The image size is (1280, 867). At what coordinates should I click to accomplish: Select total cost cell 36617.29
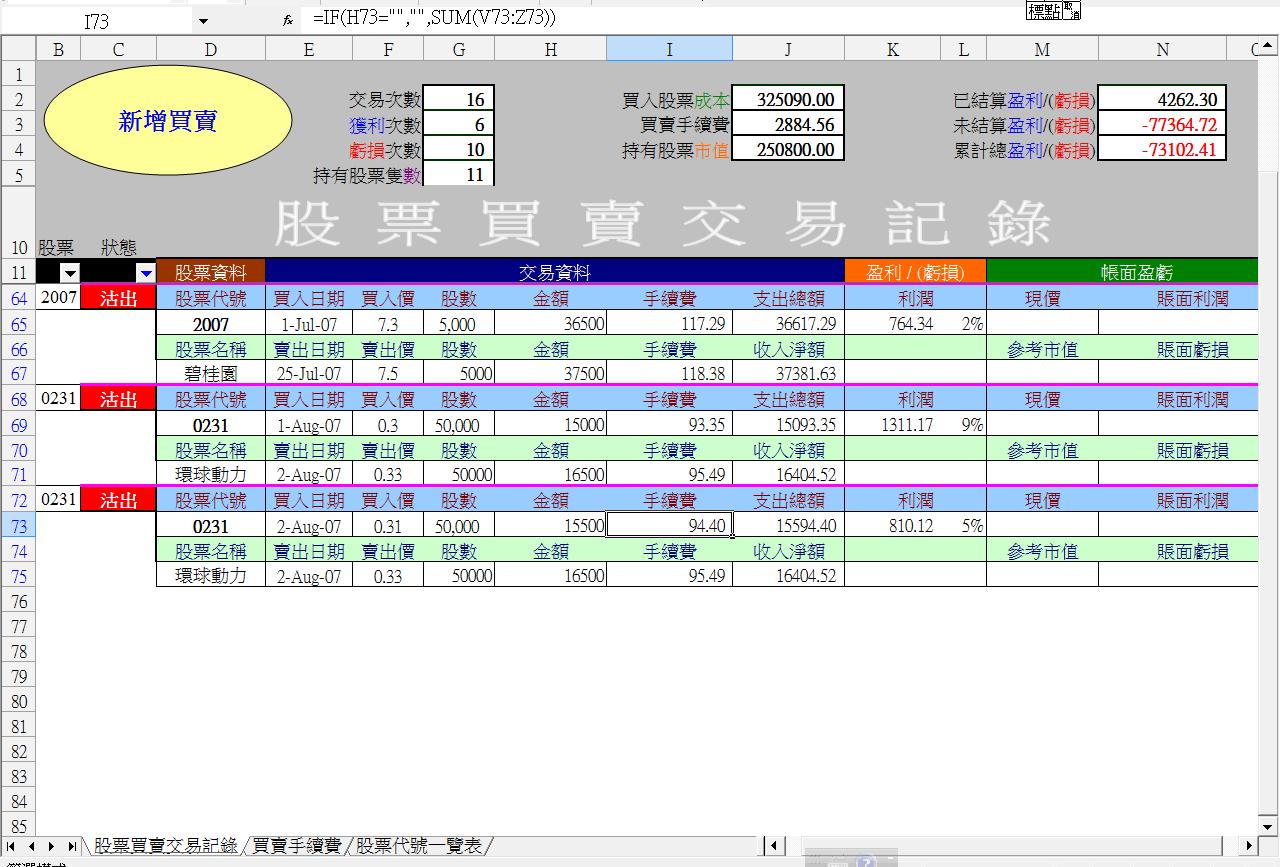pyautogui.click(x=788, y=324)
